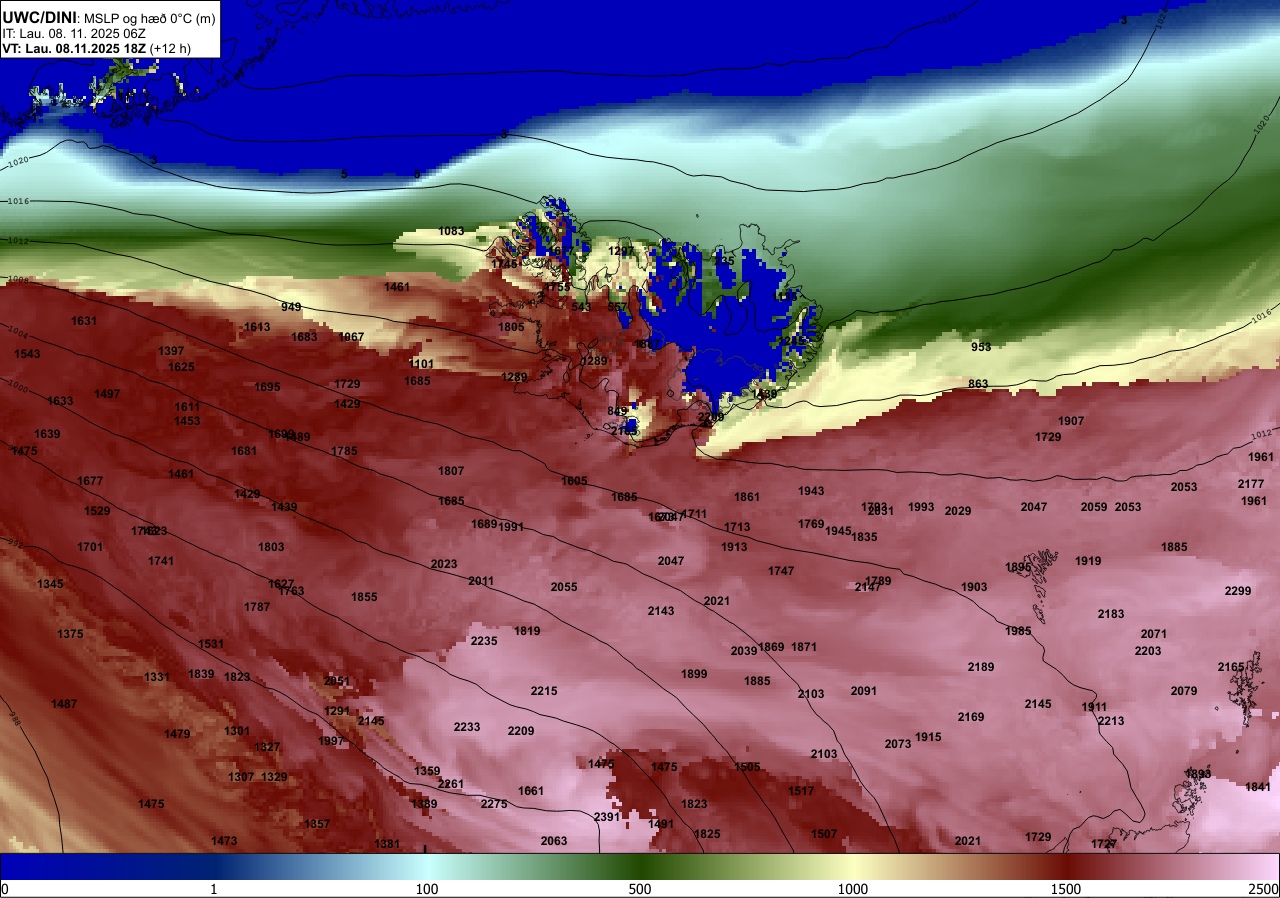Click the map value 1357
This screenshot has height=898, width=1280.
(x=317, y=824)
